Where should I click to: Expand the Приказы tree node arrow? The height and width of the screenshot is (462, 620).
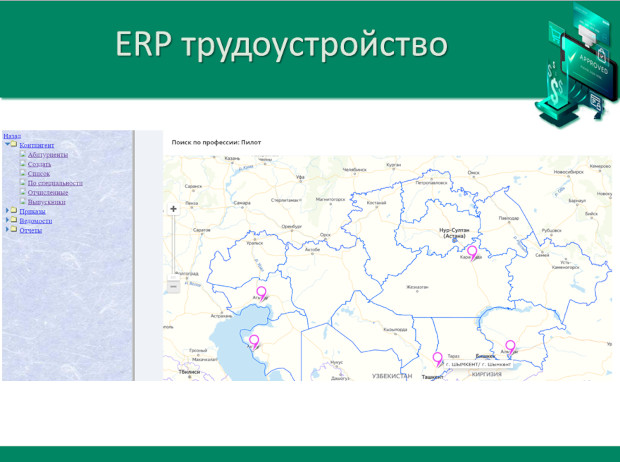(x=7, y=210)
